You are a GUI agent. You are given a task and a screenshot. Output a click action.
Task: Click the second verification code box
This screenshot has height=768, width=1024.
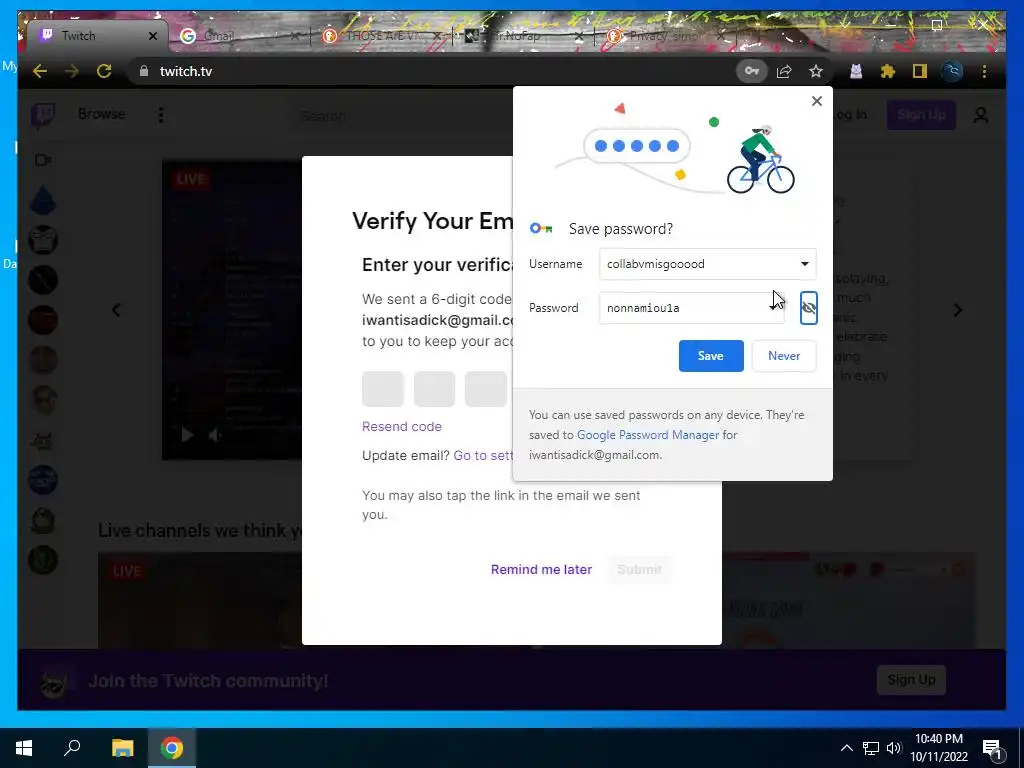434,389
